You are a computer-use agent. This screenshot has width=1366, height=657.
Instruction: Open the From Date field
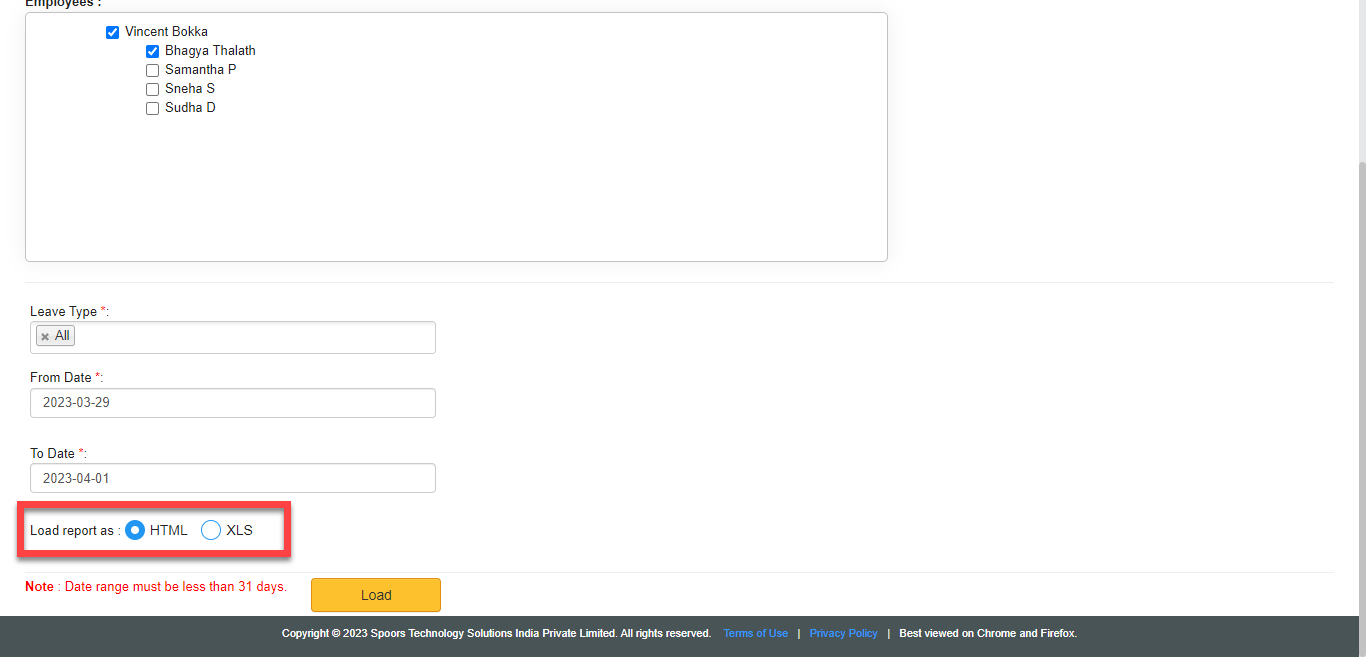pos(232,403)
